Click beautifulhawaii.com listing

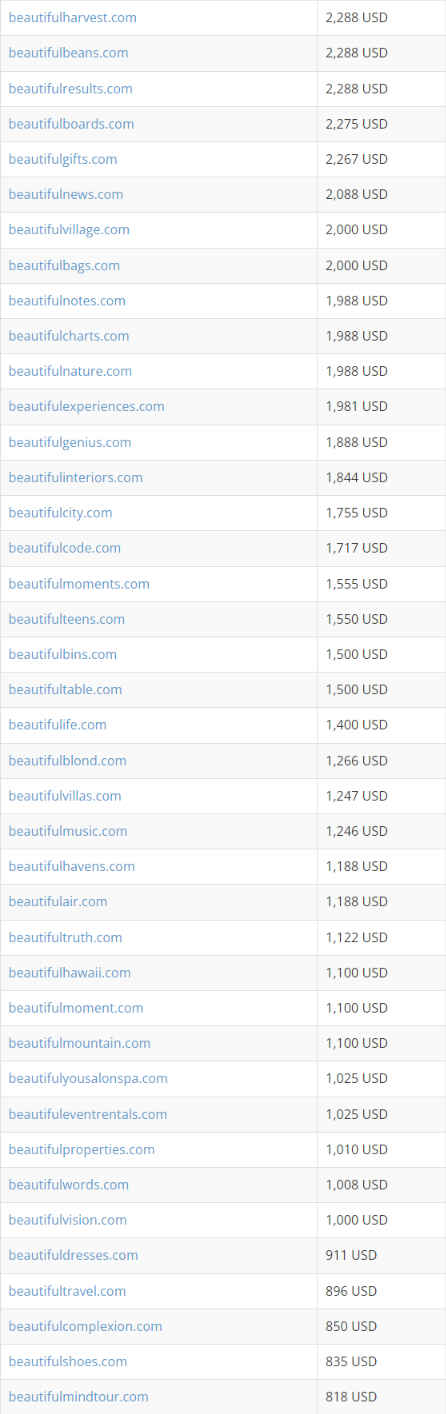pyautogui.click(x=70, y=972)
